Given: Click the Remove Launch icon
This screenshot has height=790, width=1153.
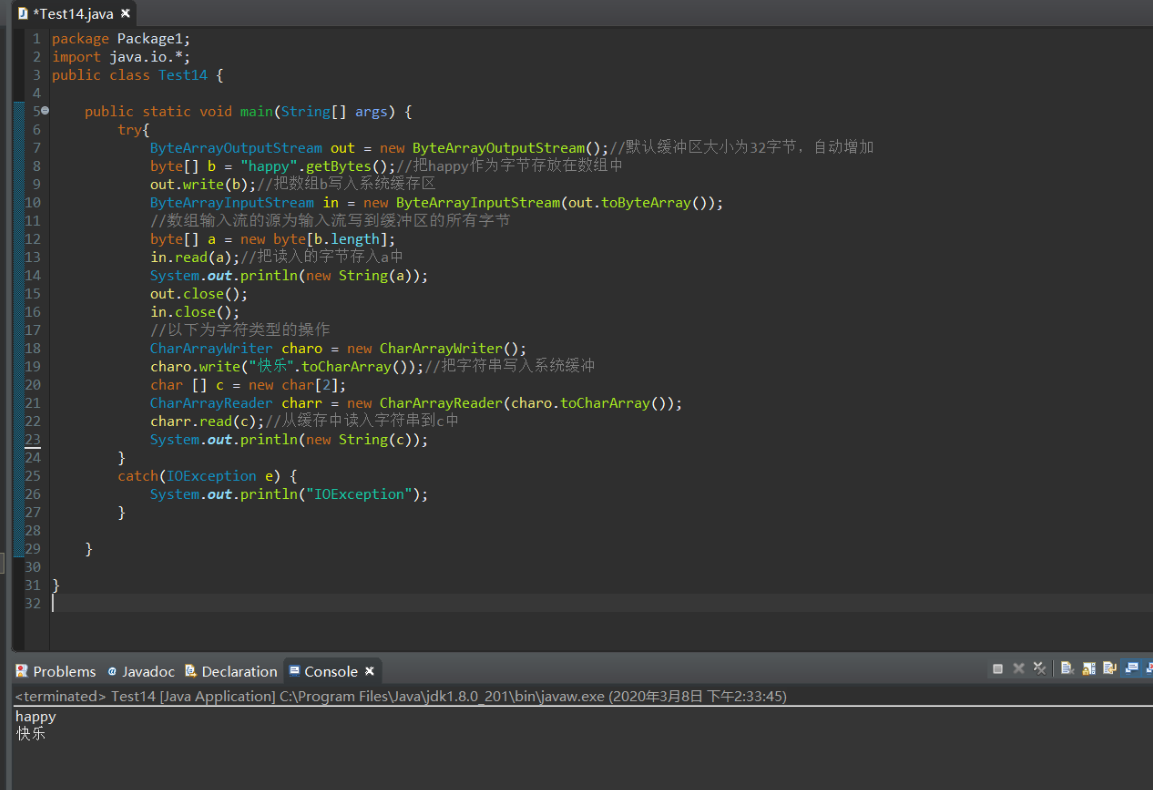Looking at the screenshot, I should coord(1019,669).
